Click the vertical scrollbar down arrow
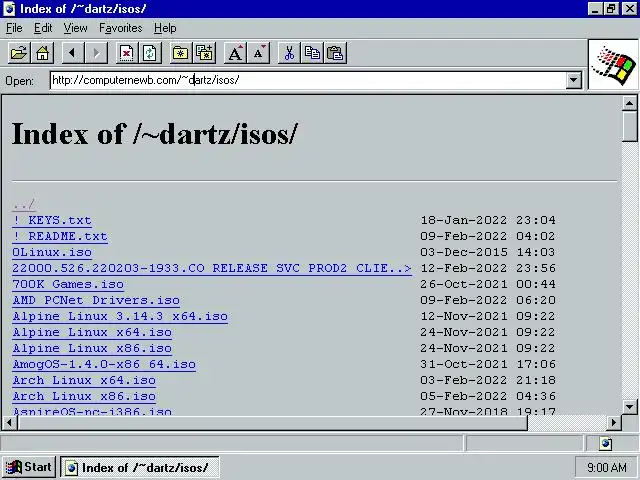The height and width of the screenshot is (480, 640). point(629,407)
